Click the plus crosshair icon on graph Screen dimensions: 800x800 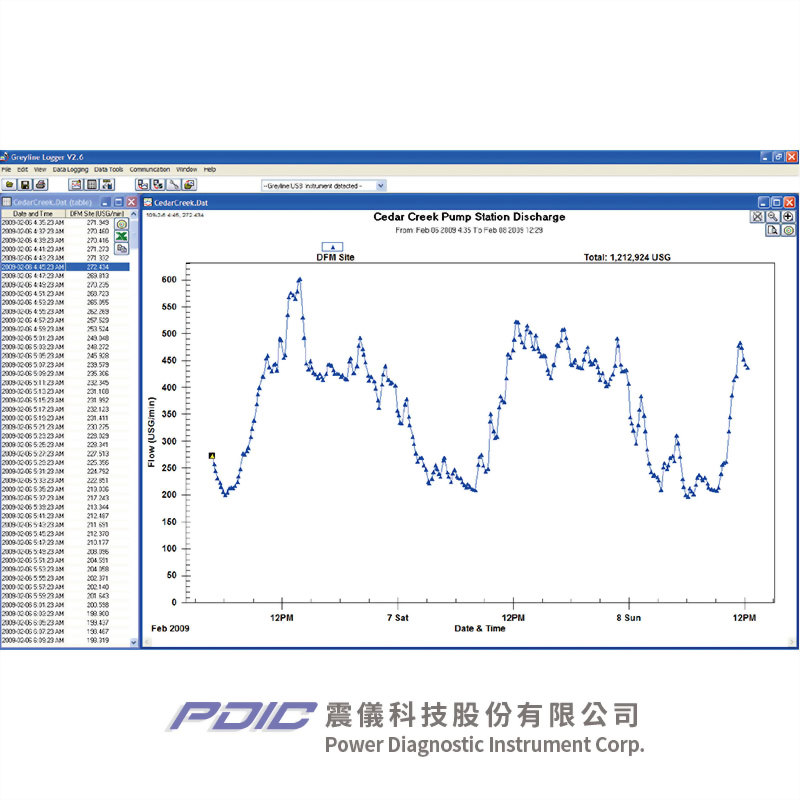pos(788,217)
